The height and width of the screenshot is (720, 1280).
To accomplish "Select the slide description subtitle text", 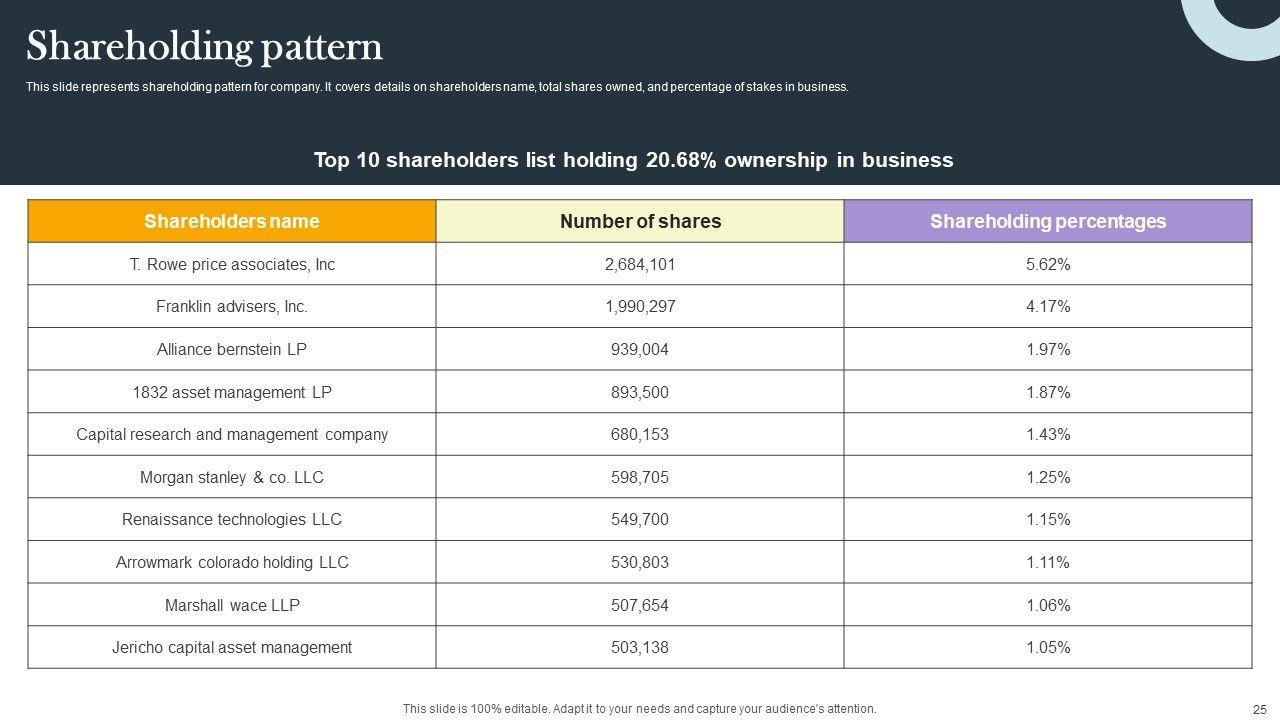I will click(437, 87).
